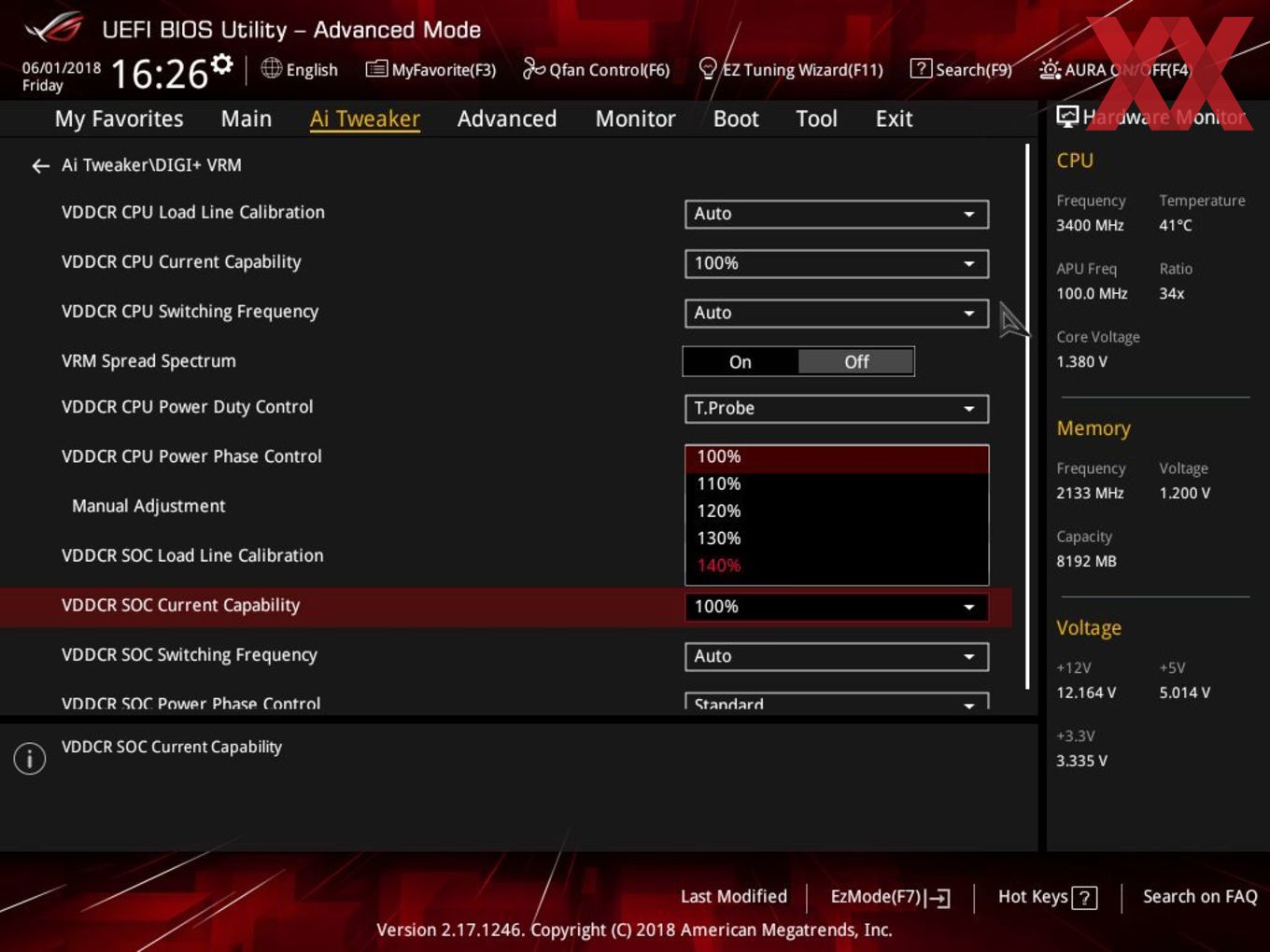Open VDDCR CPU Power Duty Control dropdown
Image resolution: width=1270 pixels, height=952 pixels.
click(836, 408)
